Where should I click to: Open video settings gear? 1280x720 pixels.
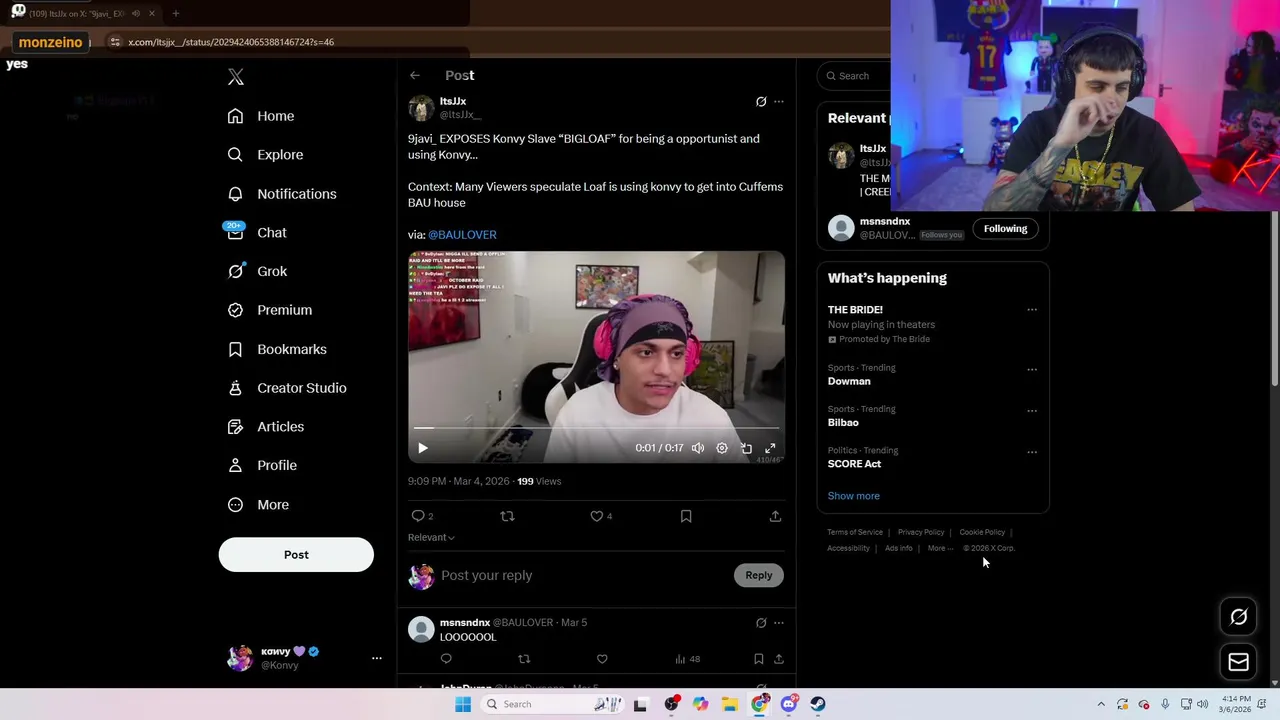(722, 448)
